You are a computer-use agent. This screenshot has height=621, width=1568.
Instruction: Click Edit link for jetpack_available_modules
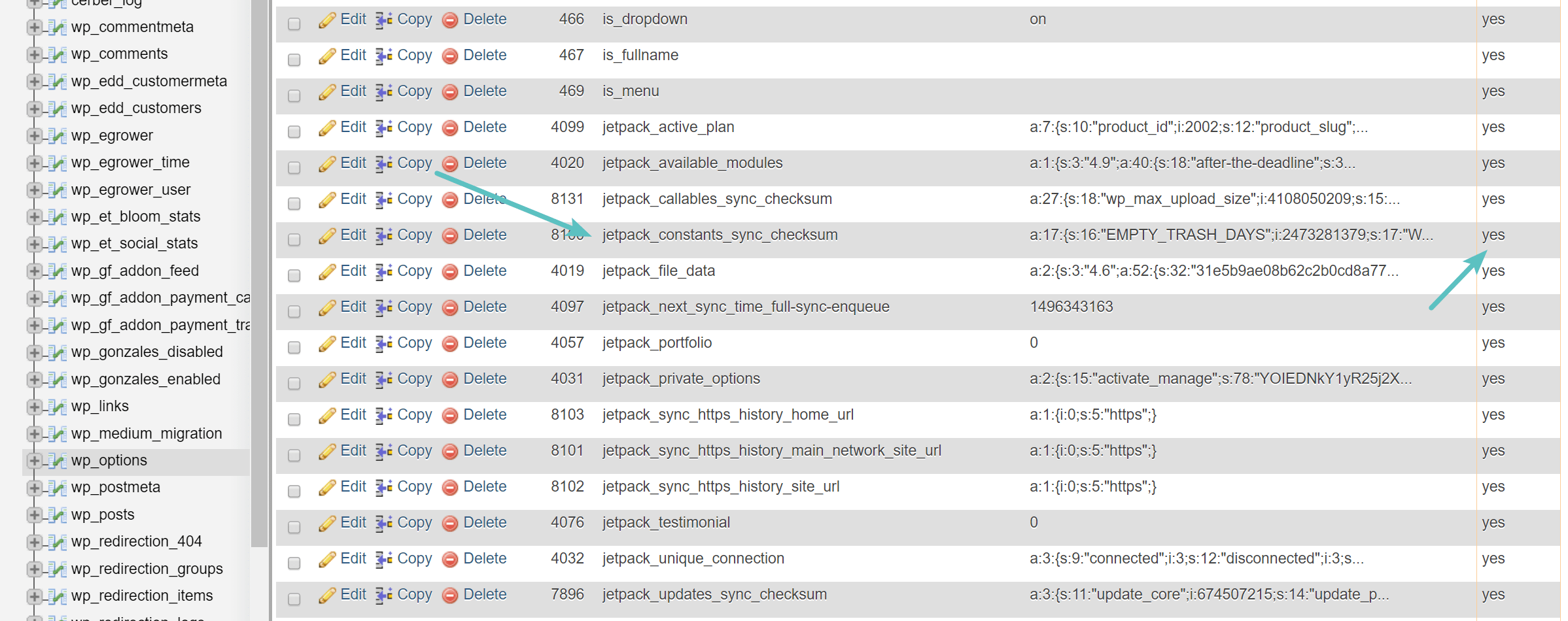point(353,163)
